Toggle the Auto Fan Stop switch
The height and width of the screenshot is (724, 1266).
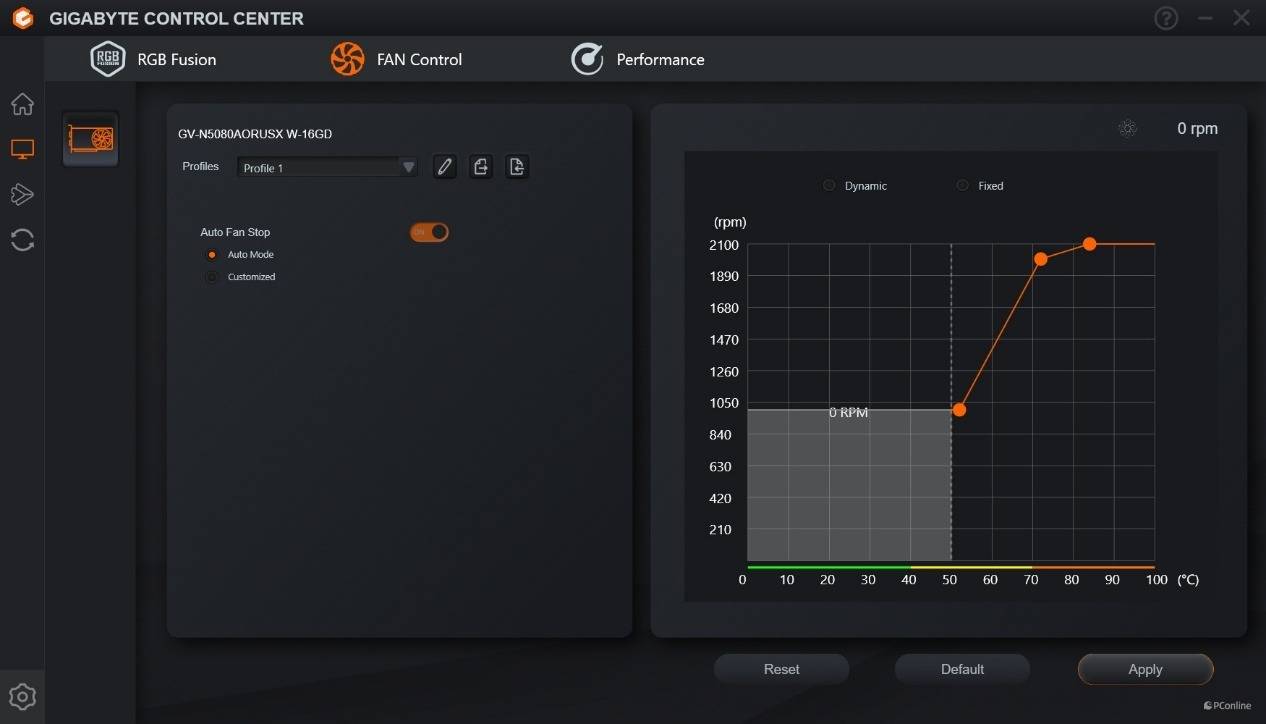[429, 232]
